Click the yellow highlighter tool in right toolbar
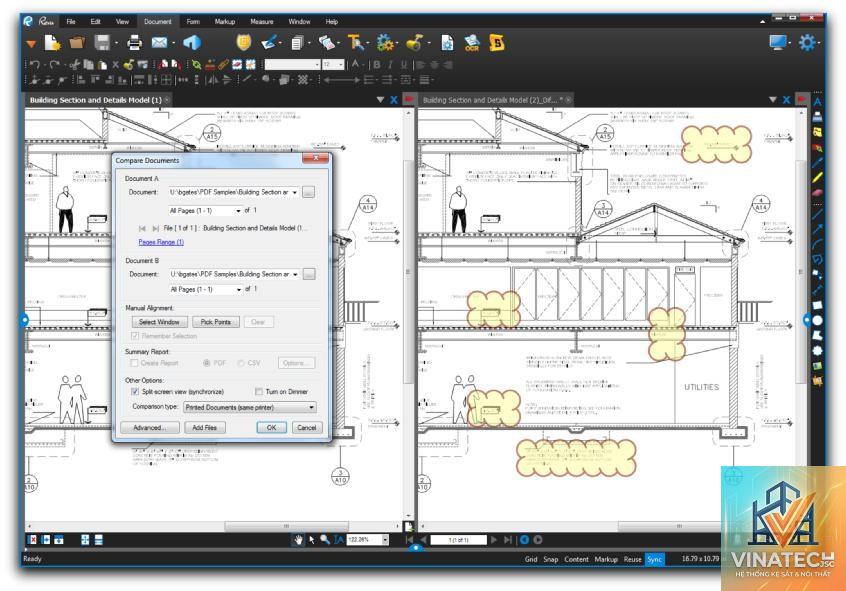The width and height of the screenshot is (846, 591). (817, 178)
